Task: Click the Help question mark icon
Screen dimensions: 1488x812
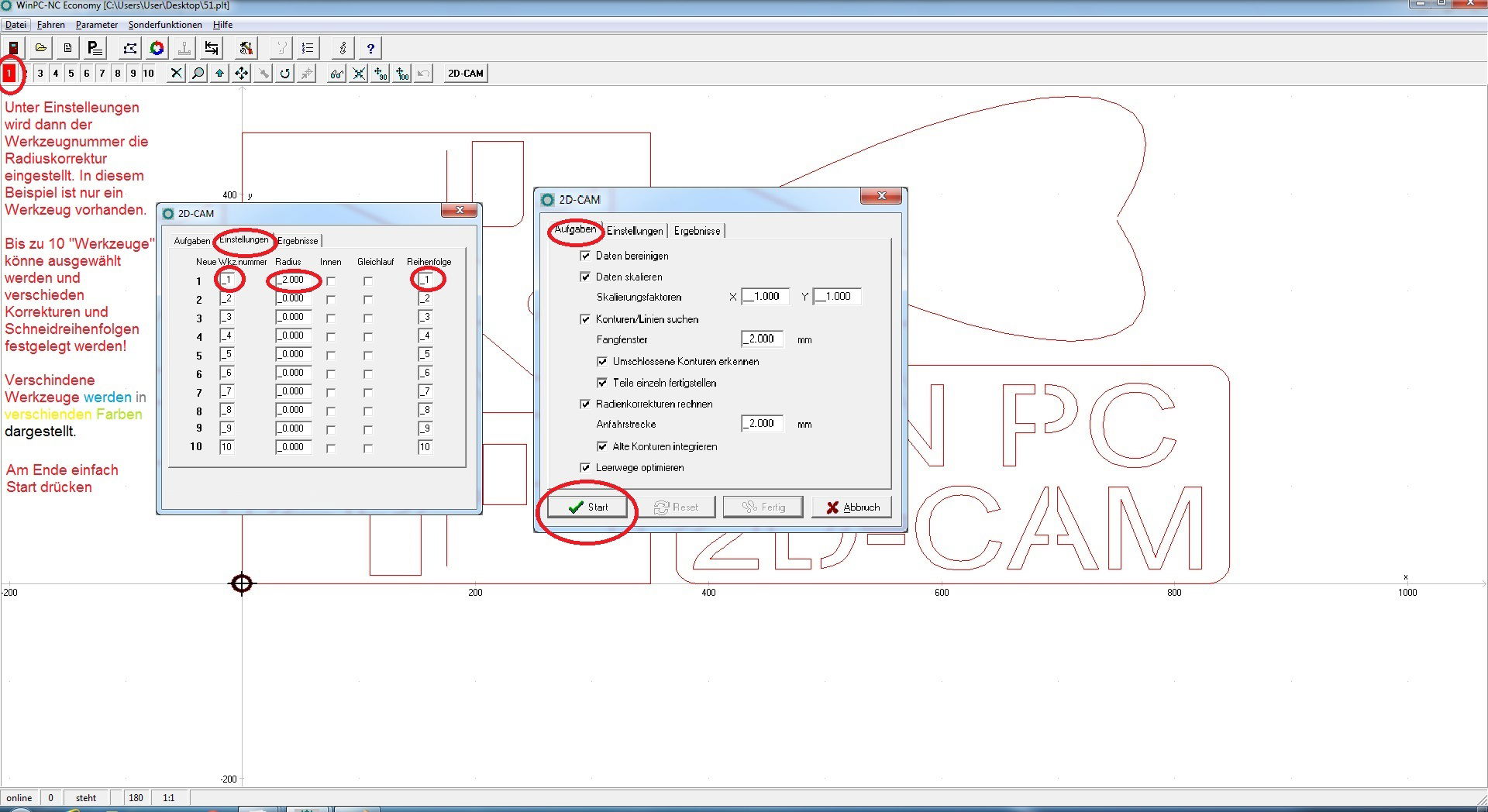Action: (x=370, y=47)
